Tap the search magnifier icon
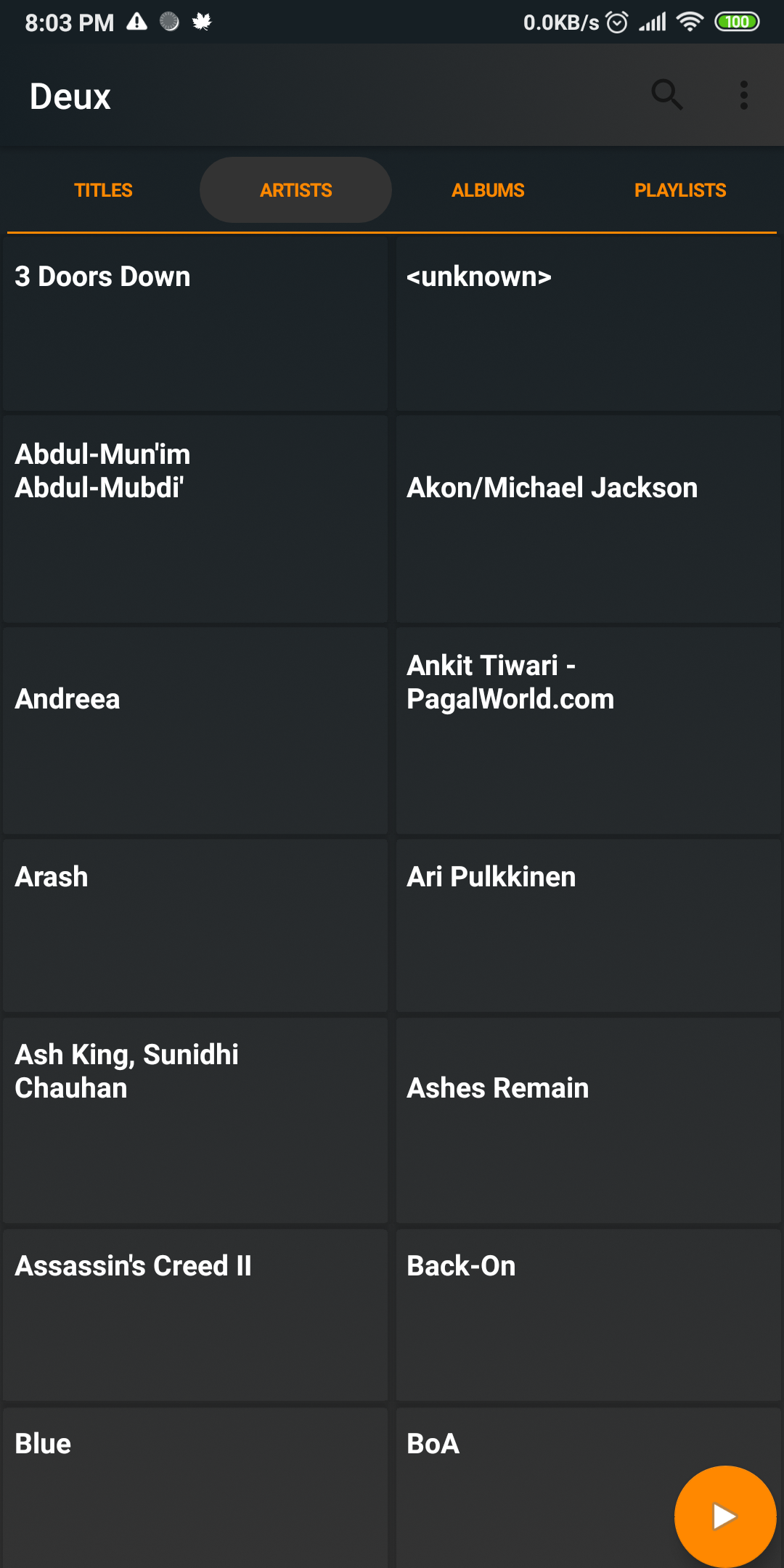Viewport: 784px width, 1568px height. pyautogui.click(x=666, y=95)
